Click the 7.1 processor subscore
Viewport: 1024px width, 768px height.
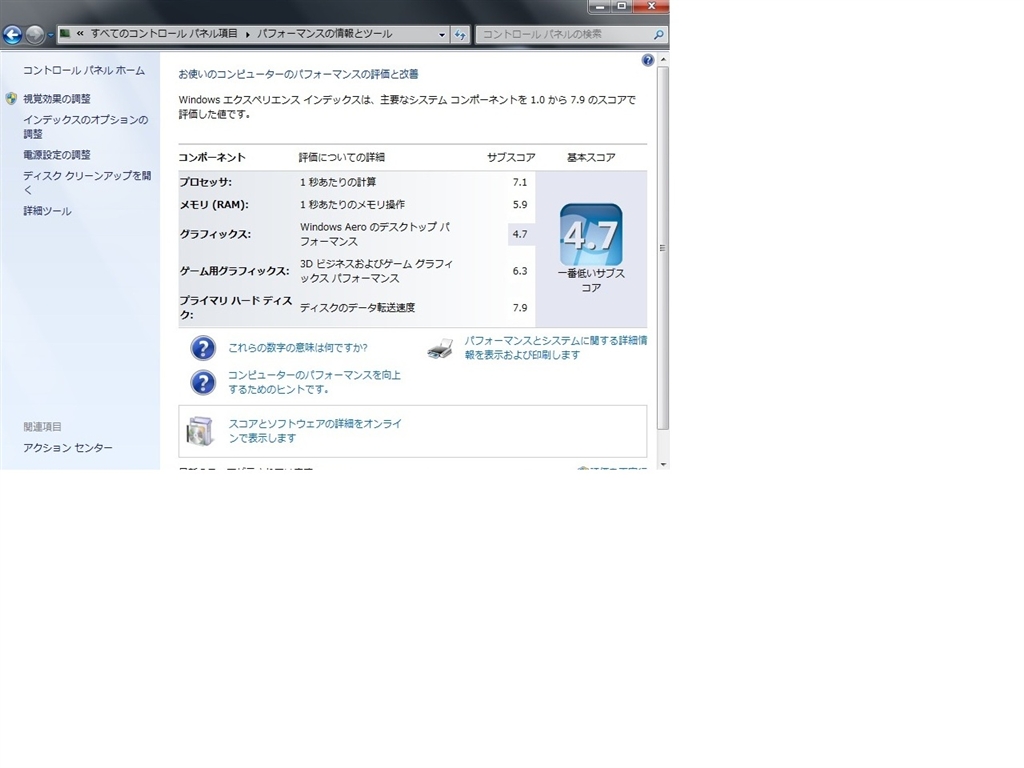tap(520, 182)
